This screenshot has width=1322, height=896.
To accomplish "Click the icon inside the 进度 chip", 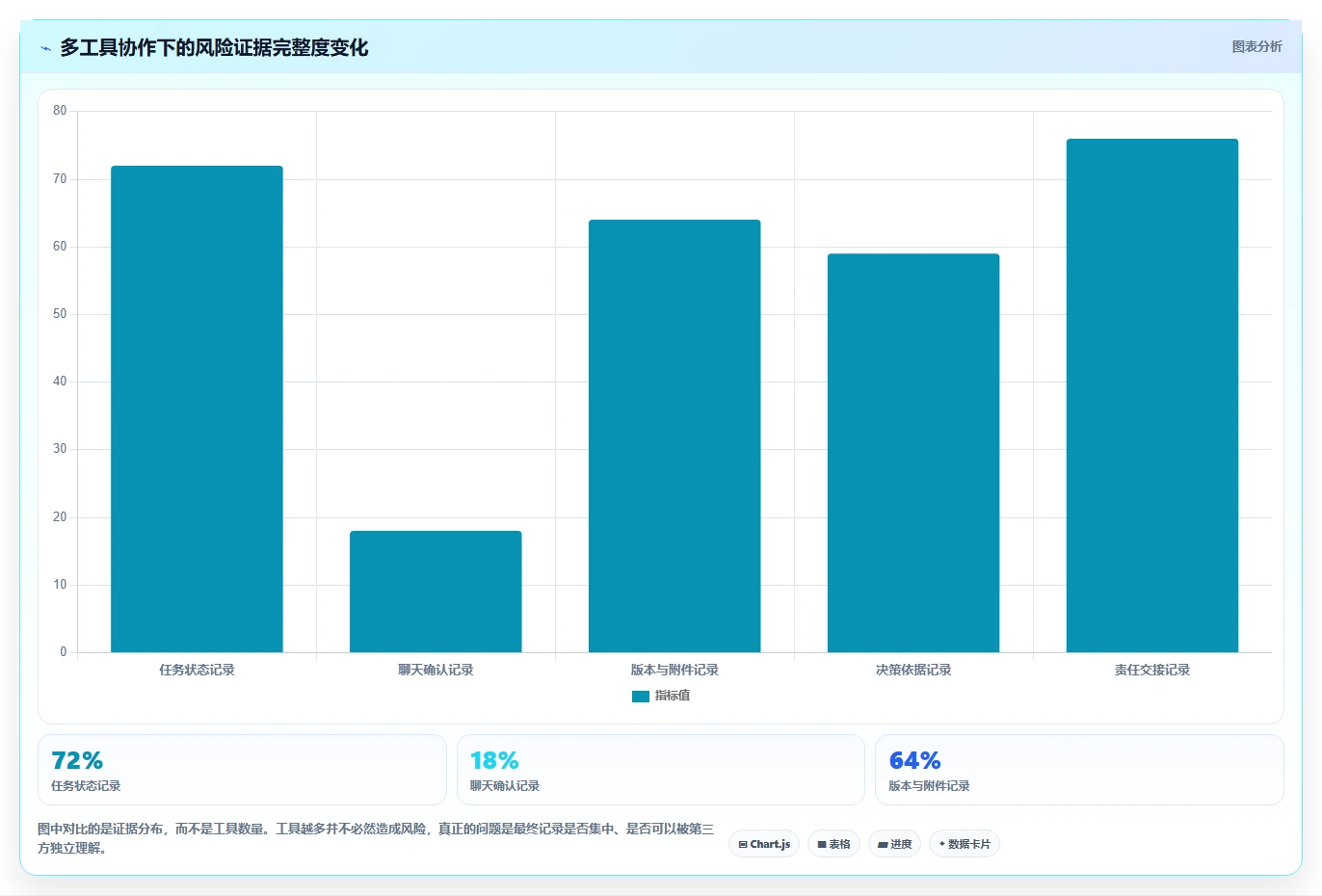I will 883,845.
